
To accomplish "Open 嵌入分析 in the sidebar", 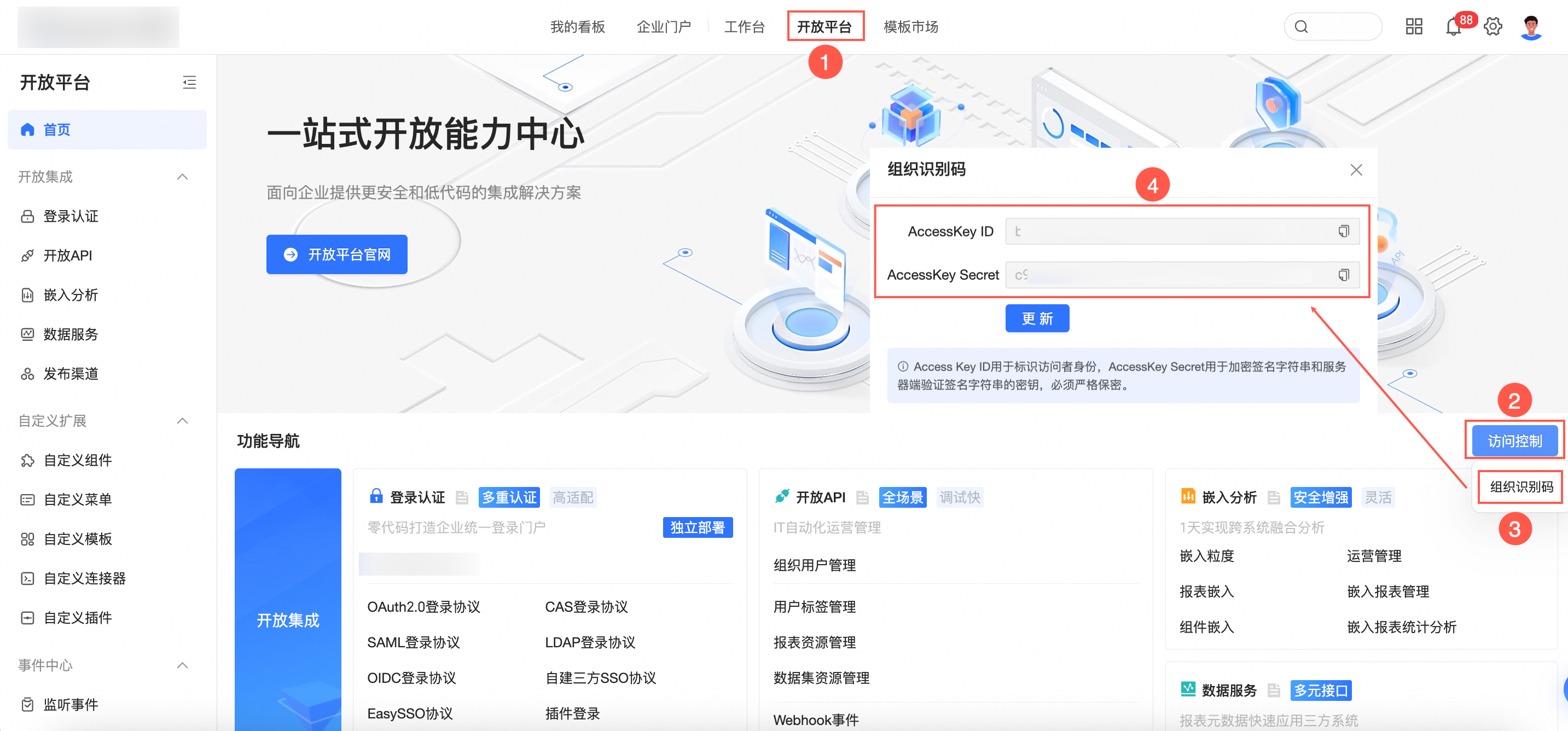I will pyautogui.click(x=71, y=295).
